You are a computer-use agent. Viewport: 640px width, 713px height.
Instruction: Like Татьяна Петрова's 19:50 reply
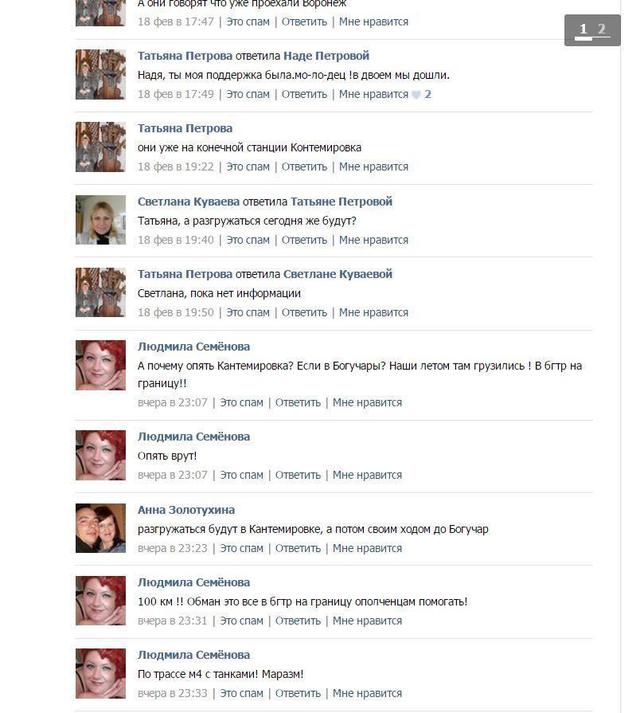(373, 313)
